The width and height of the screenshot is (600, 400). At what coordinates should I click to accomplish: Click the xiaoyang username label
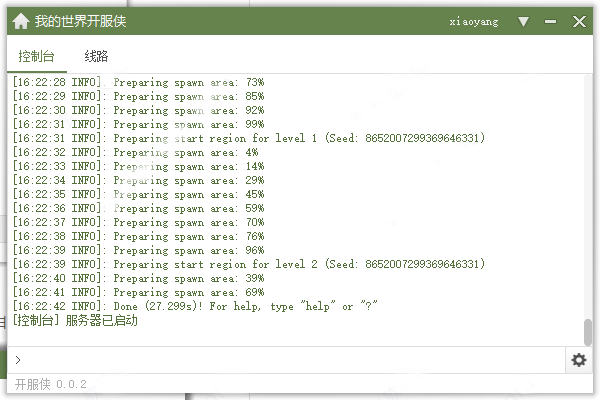click(477, 21)
